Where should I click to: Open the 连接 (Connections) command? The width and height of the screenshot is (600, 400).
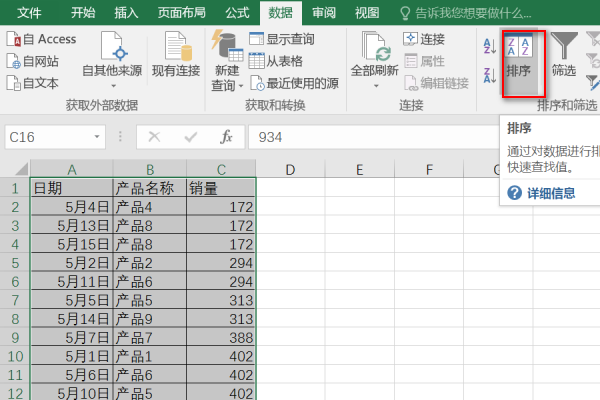(x=423, y=39)
